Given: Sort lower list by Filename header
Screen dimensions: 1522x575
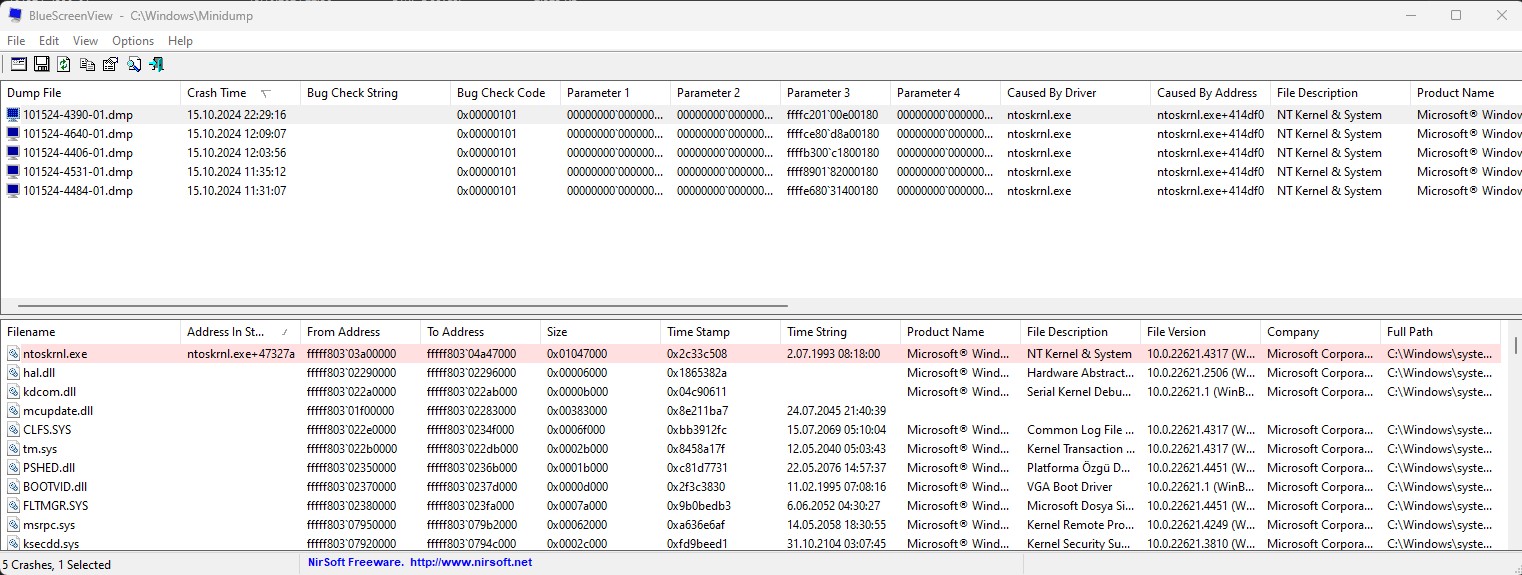Looking at the screenshot, I should click(90, 332).
